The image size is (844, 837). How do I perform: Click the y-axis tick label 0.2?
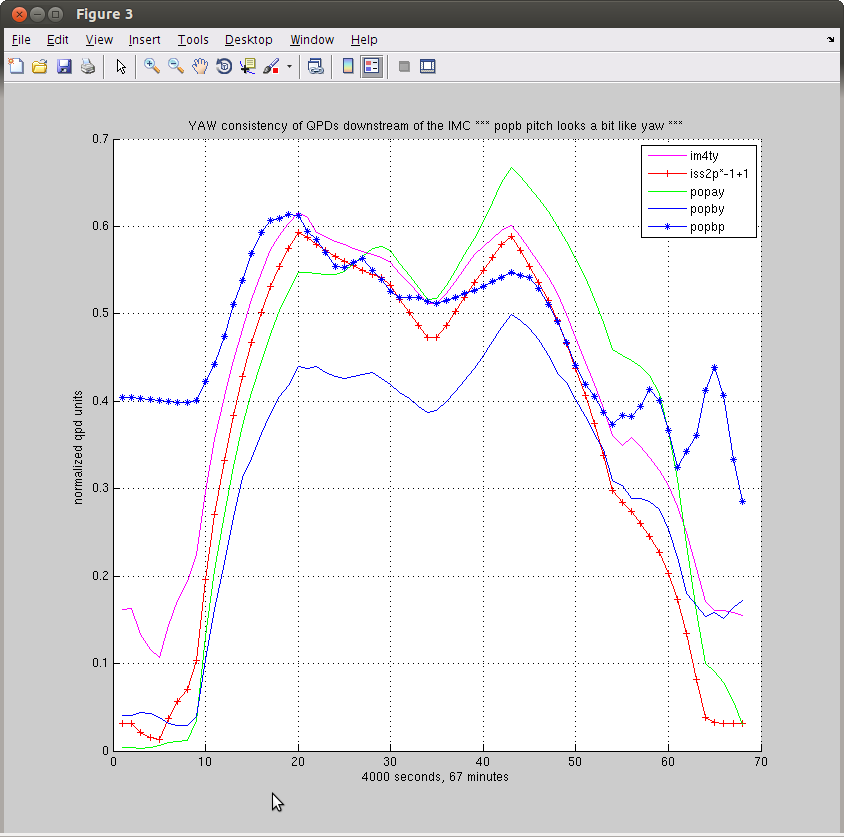pyautogui.click(x=100, y=576)
